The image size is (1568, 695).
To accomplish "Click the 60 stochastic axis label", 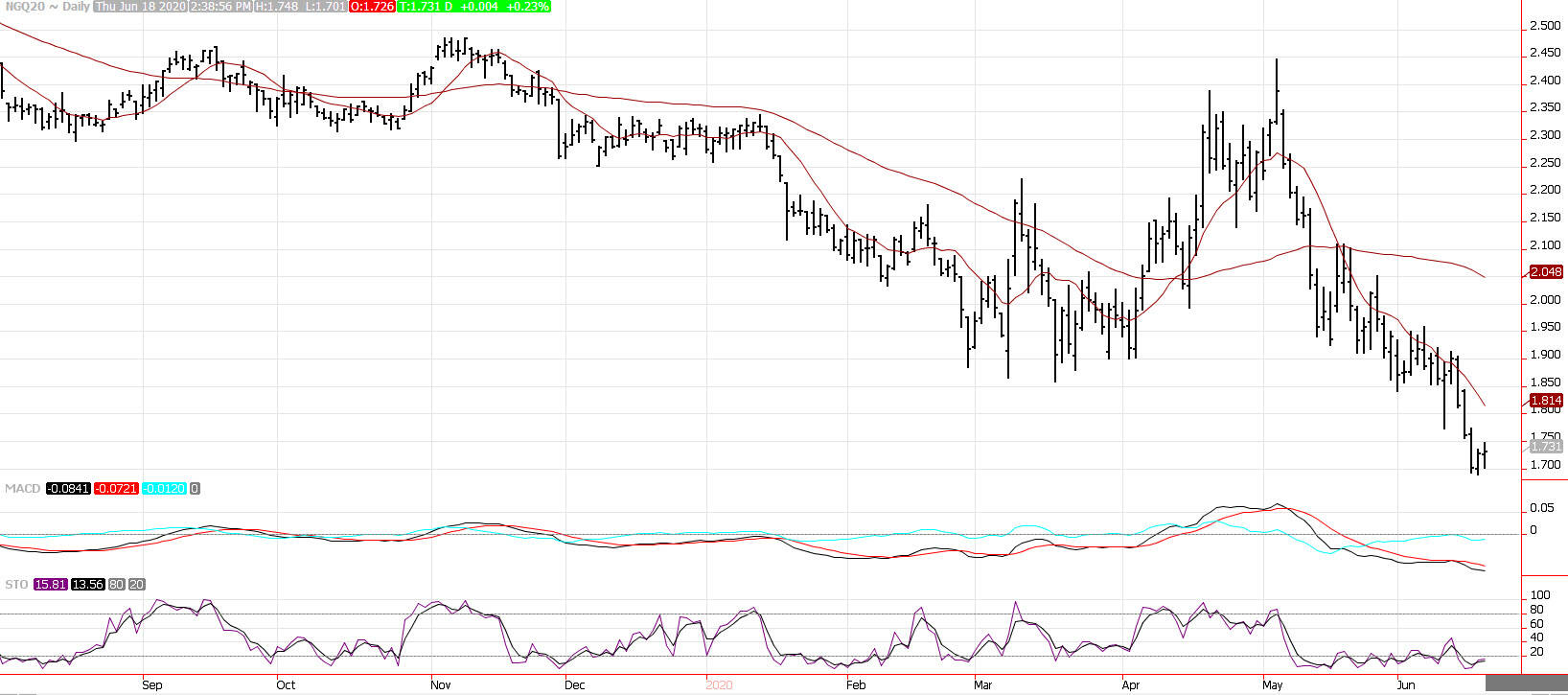I will pos(1536,624).
